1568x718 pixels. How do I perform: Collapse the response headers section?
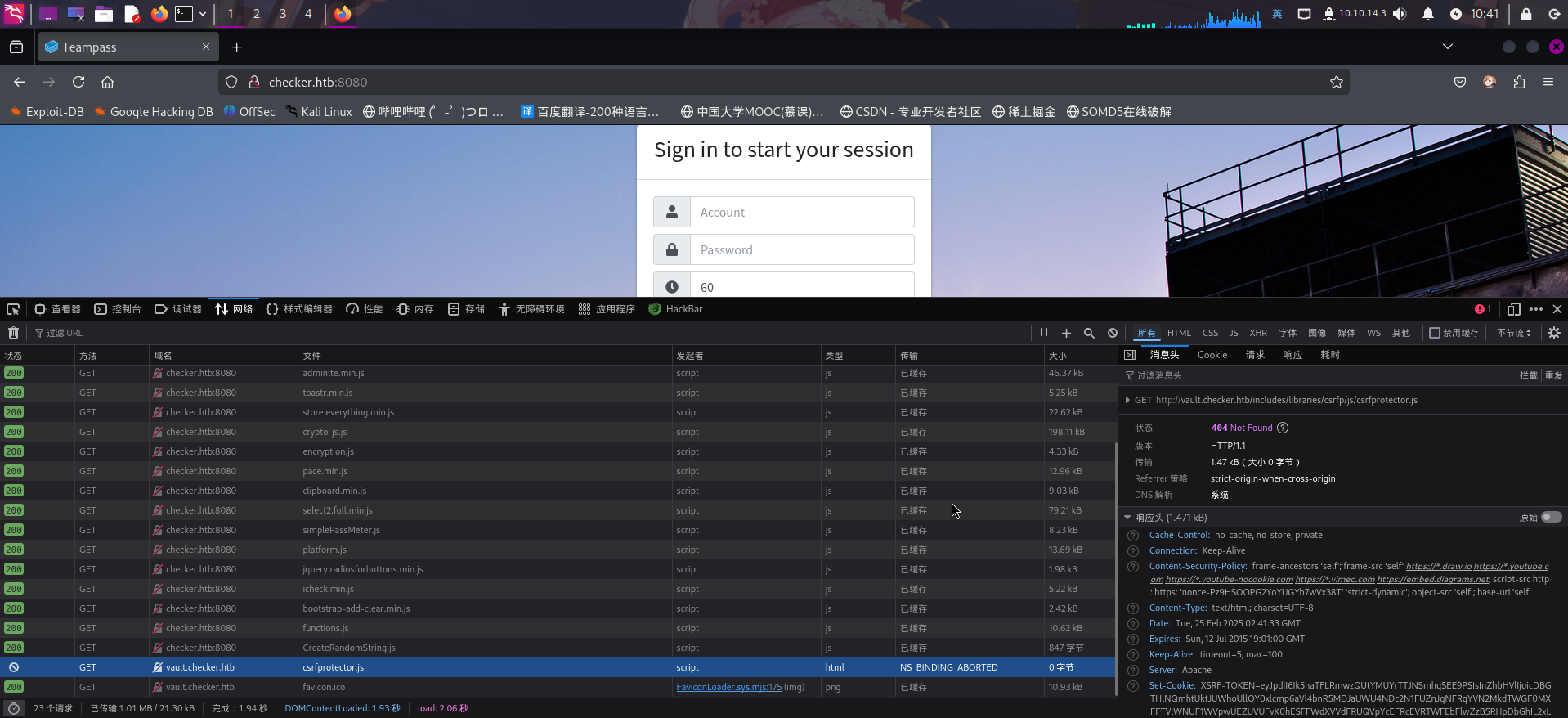point(1127,517)
